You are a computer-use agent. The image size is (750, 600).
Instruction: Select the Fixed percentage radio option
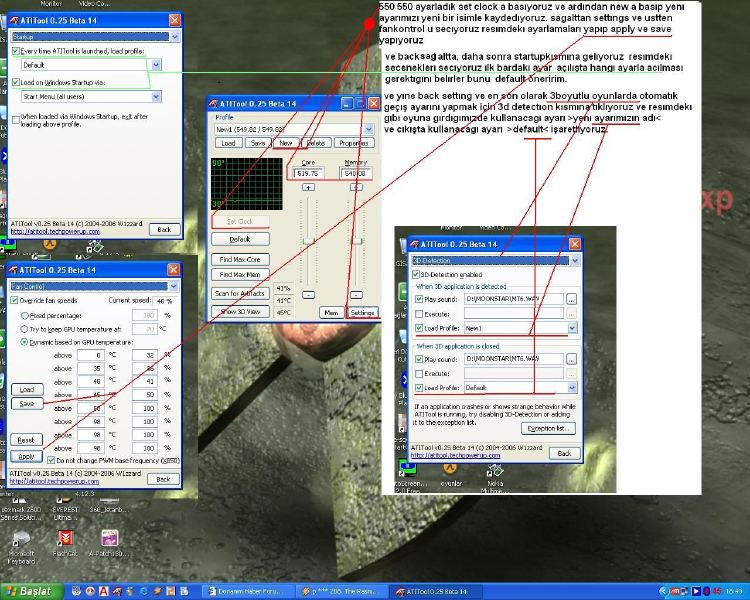[x=24, y=316]
